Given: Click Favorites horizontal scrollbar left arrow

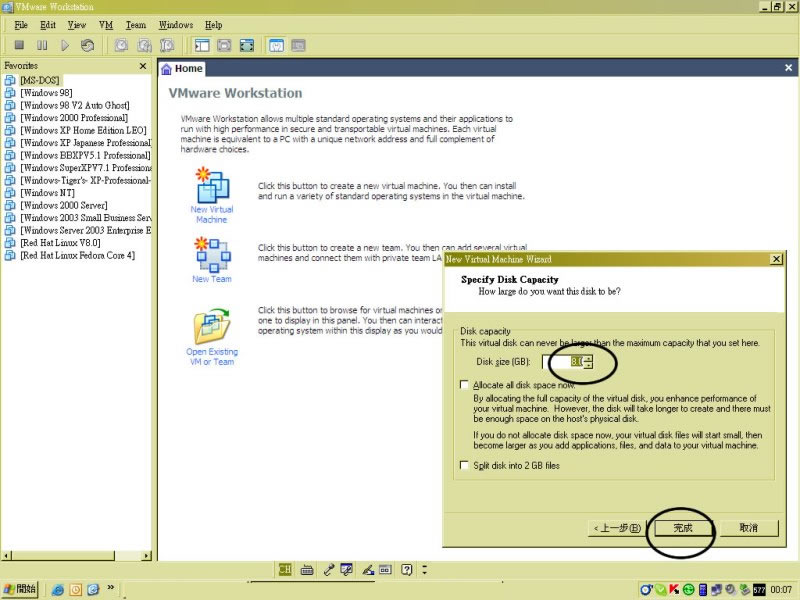Looking at the screenshot, I should point(7,556).
